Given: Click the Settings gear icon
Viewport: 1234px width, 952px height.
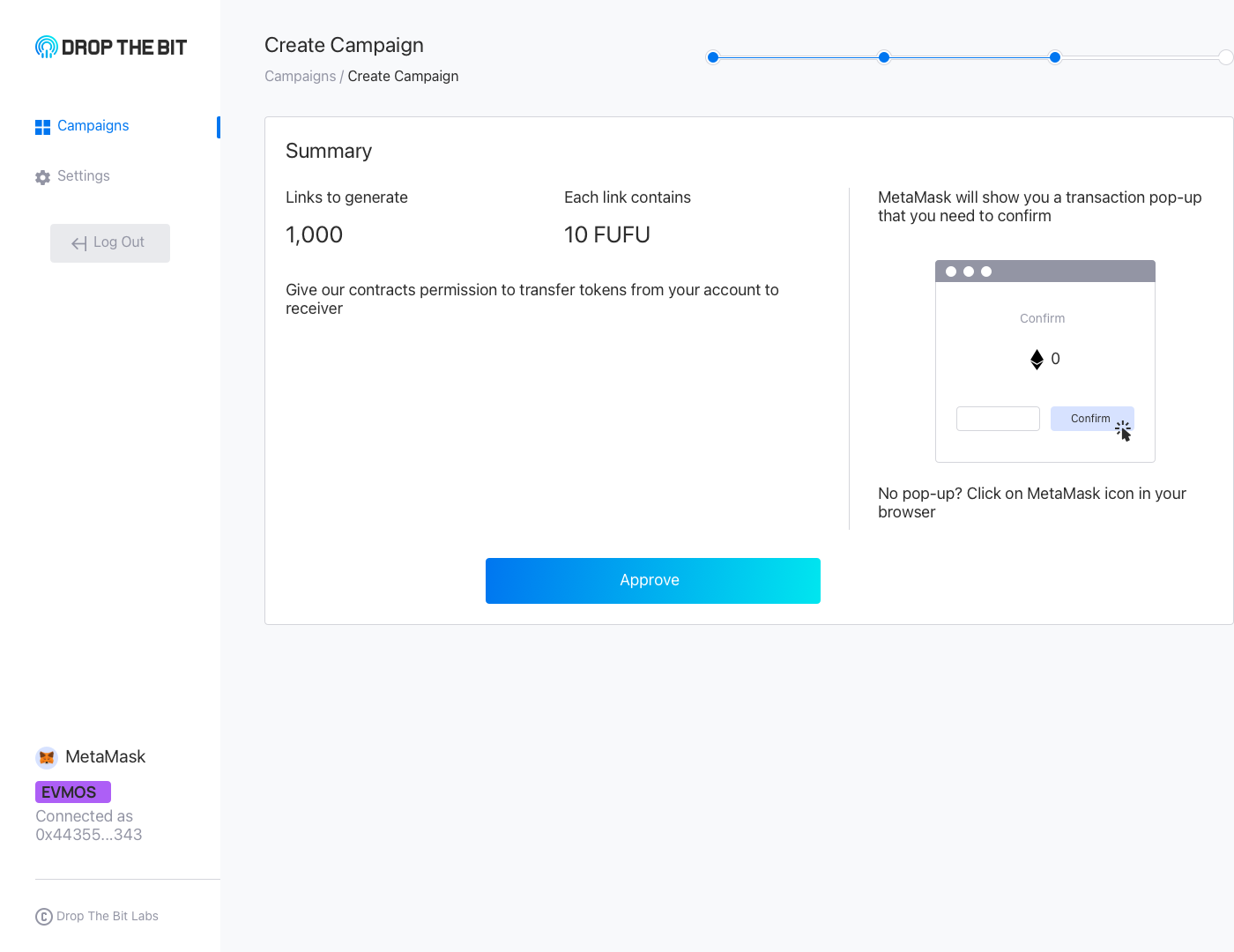Looking at the screenshot, I should click(x=42, y=177).
